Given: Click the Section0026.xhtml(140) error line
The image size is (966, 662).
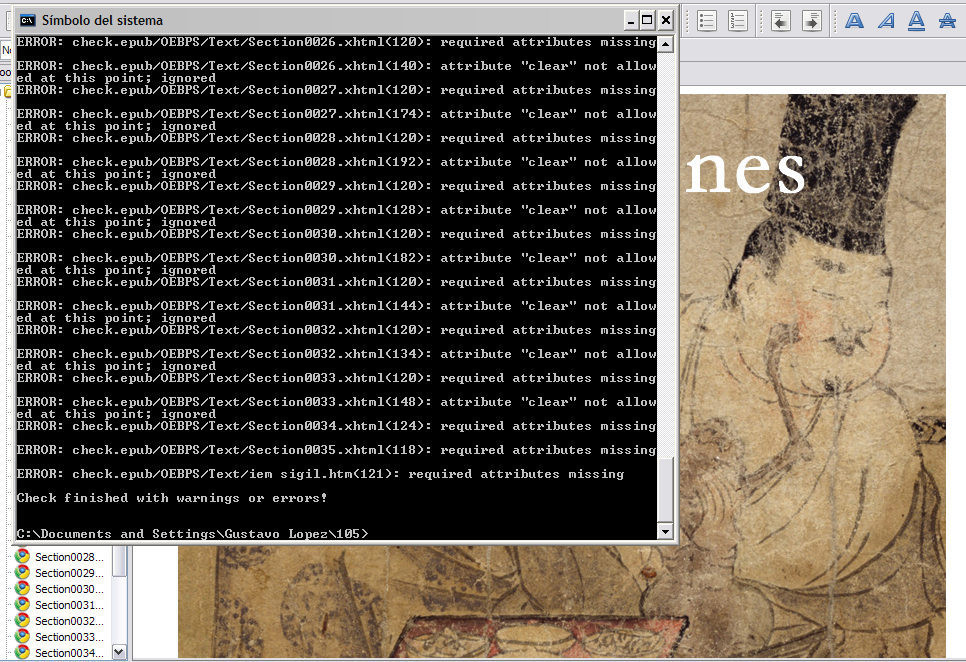Looking at the screenshot, I should click(x=336, y=71).
